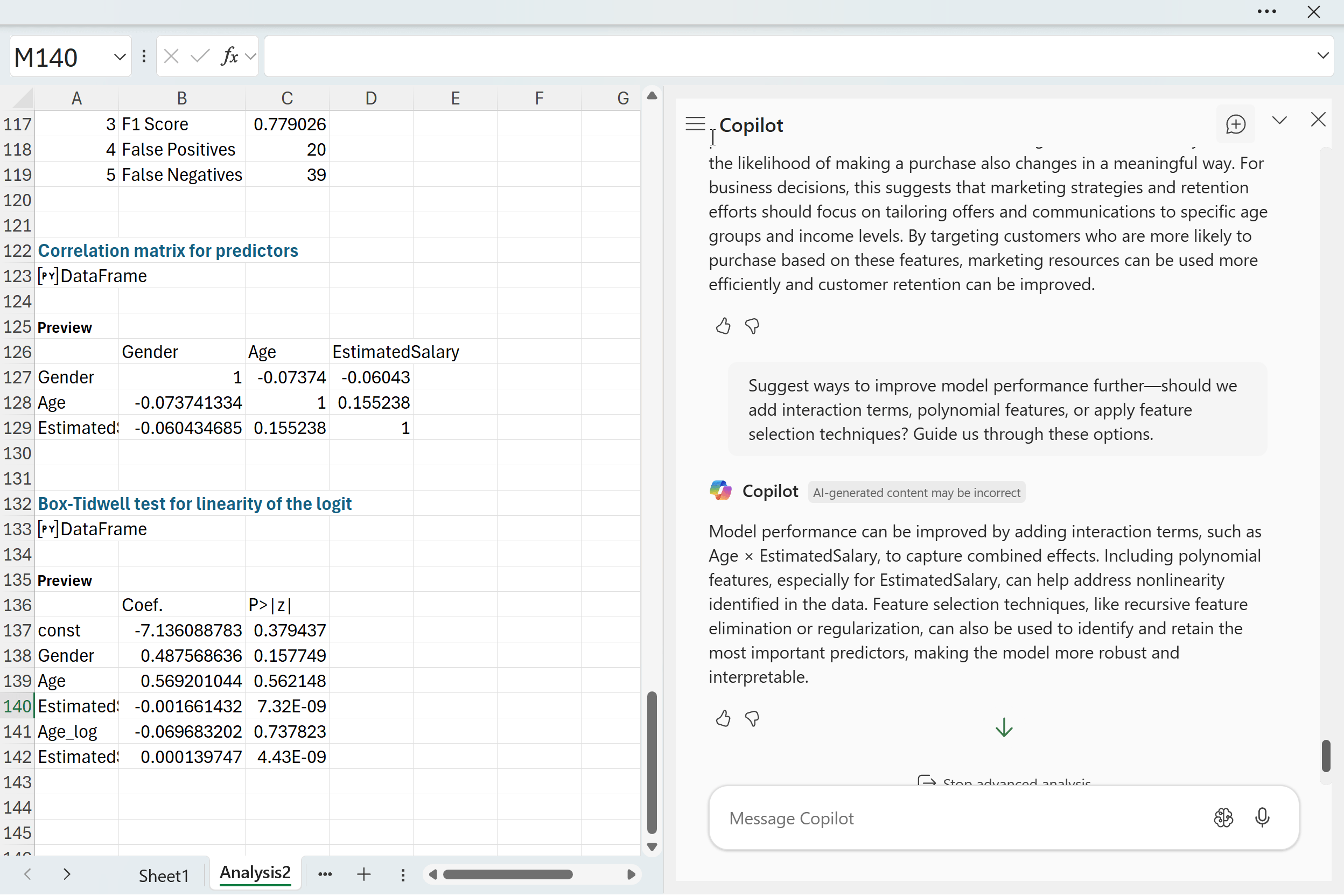Add a new worksheet with the plus icon
The height and width of the screenshot is (896, 1344).
click(363, 874)
